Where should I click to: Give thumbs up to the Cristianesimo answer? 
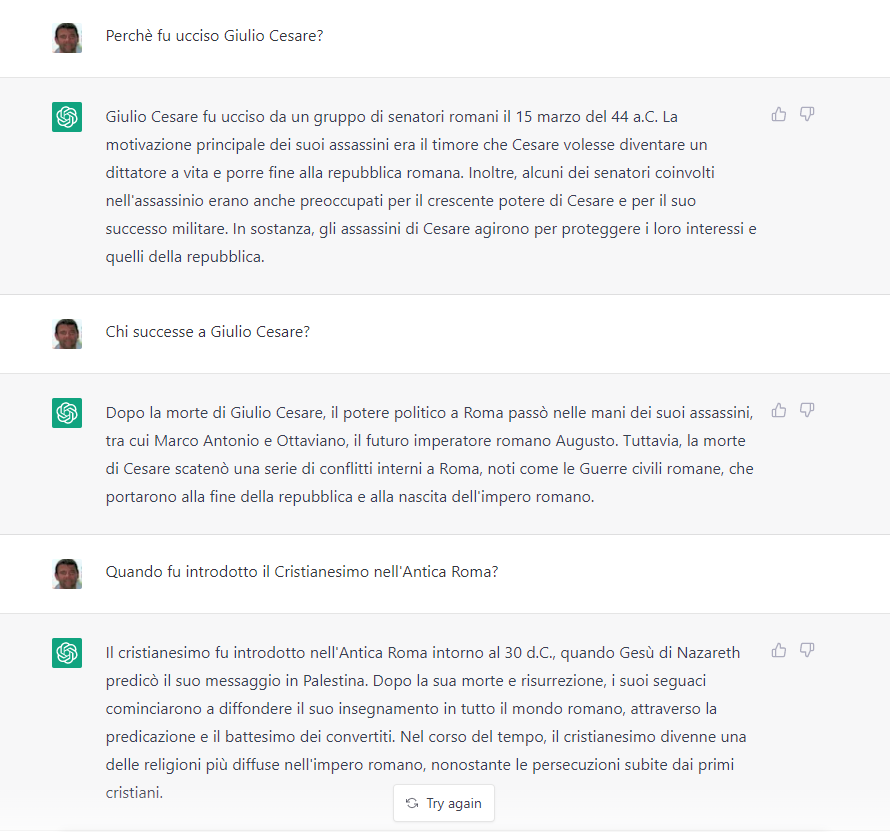779,651
